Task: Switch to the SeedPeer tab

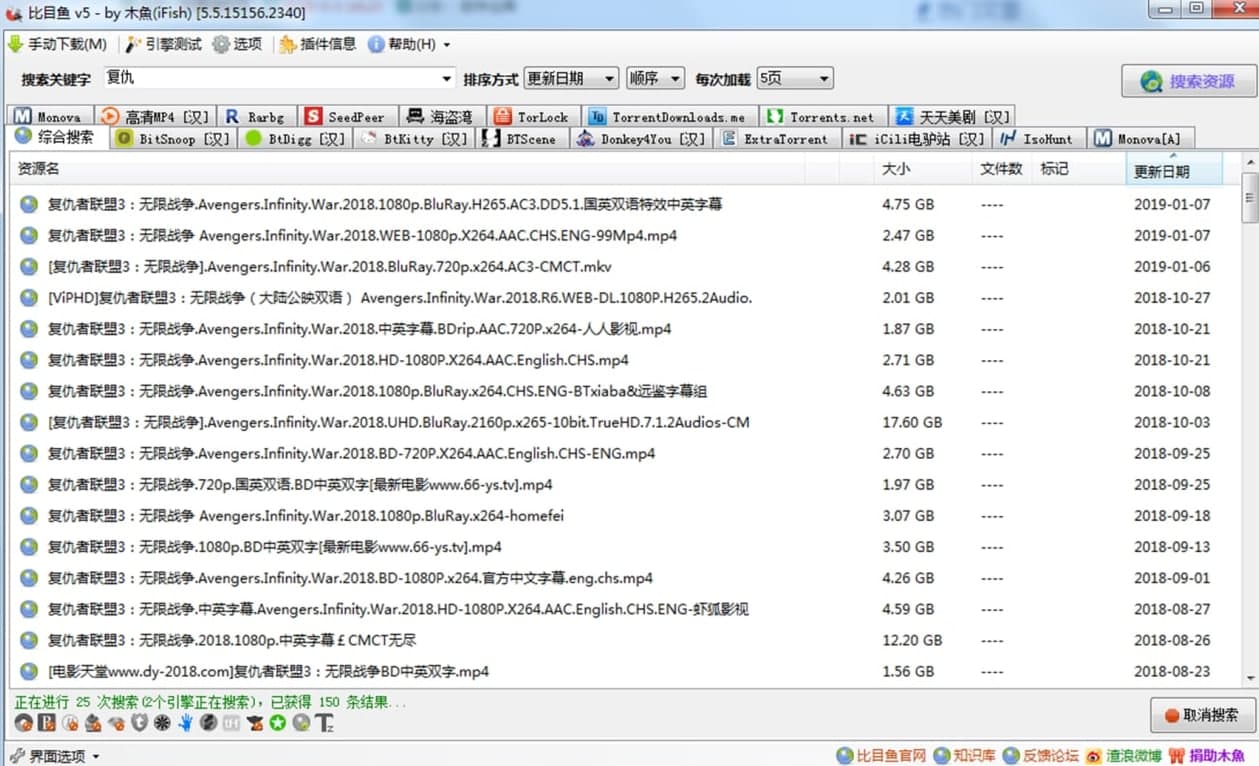Action: pos(347,116)
